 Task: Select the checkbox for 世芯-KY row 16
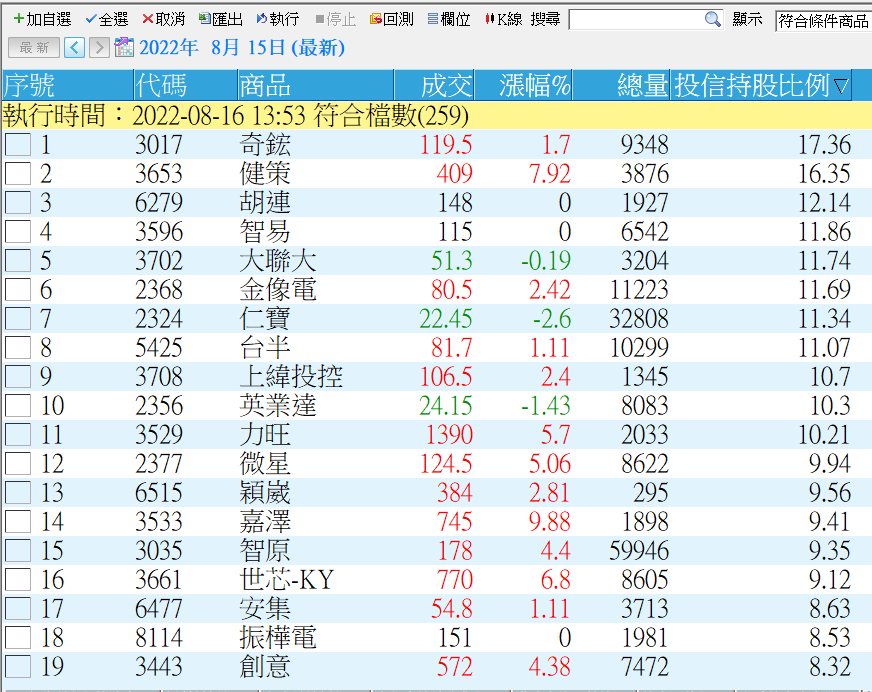coord(18,580)
